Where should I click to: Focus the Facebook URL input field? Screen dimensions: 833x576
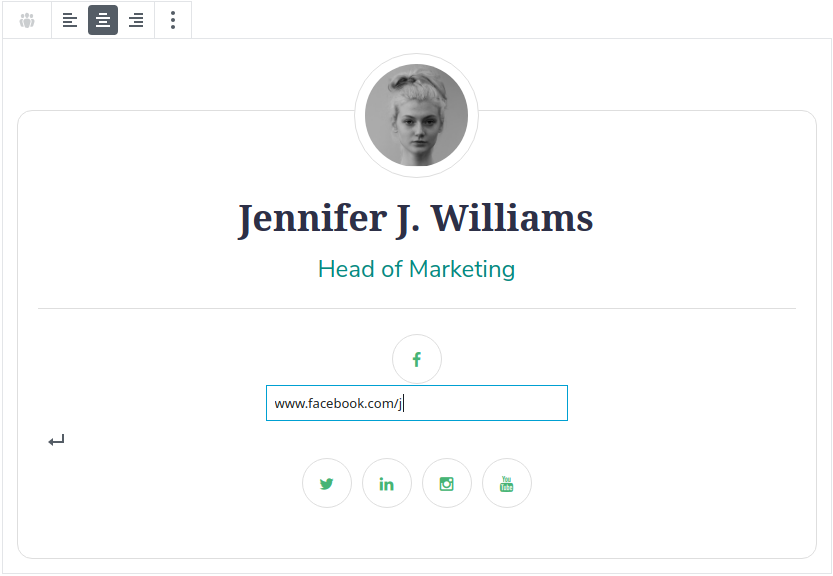tap(417, 403)
